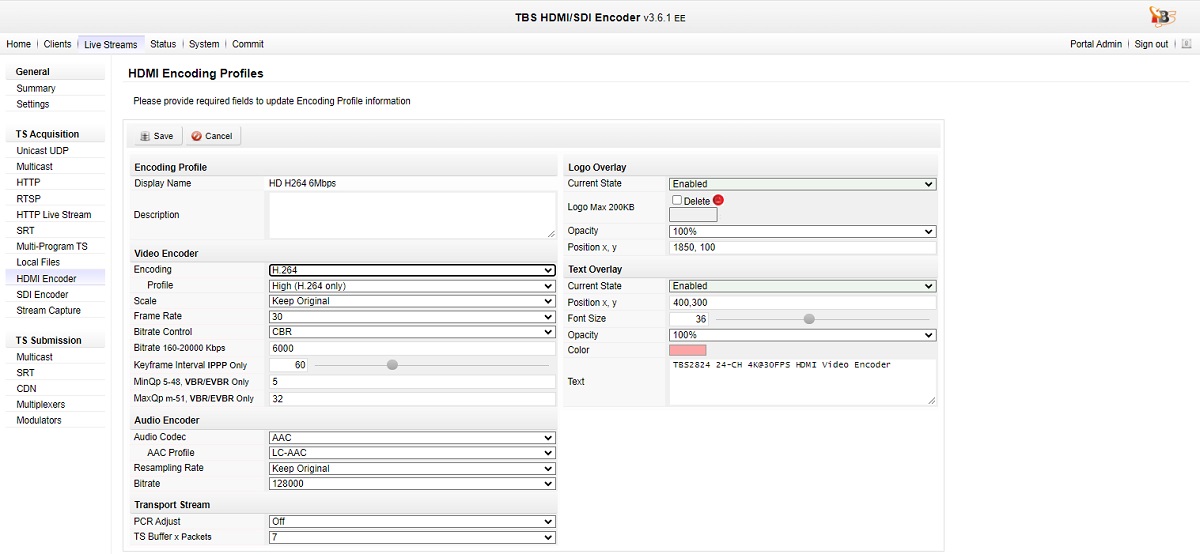The width and height of the screenshot is (1200, 554).
Task: Click the Sign out link
Action: [1151, 44]
